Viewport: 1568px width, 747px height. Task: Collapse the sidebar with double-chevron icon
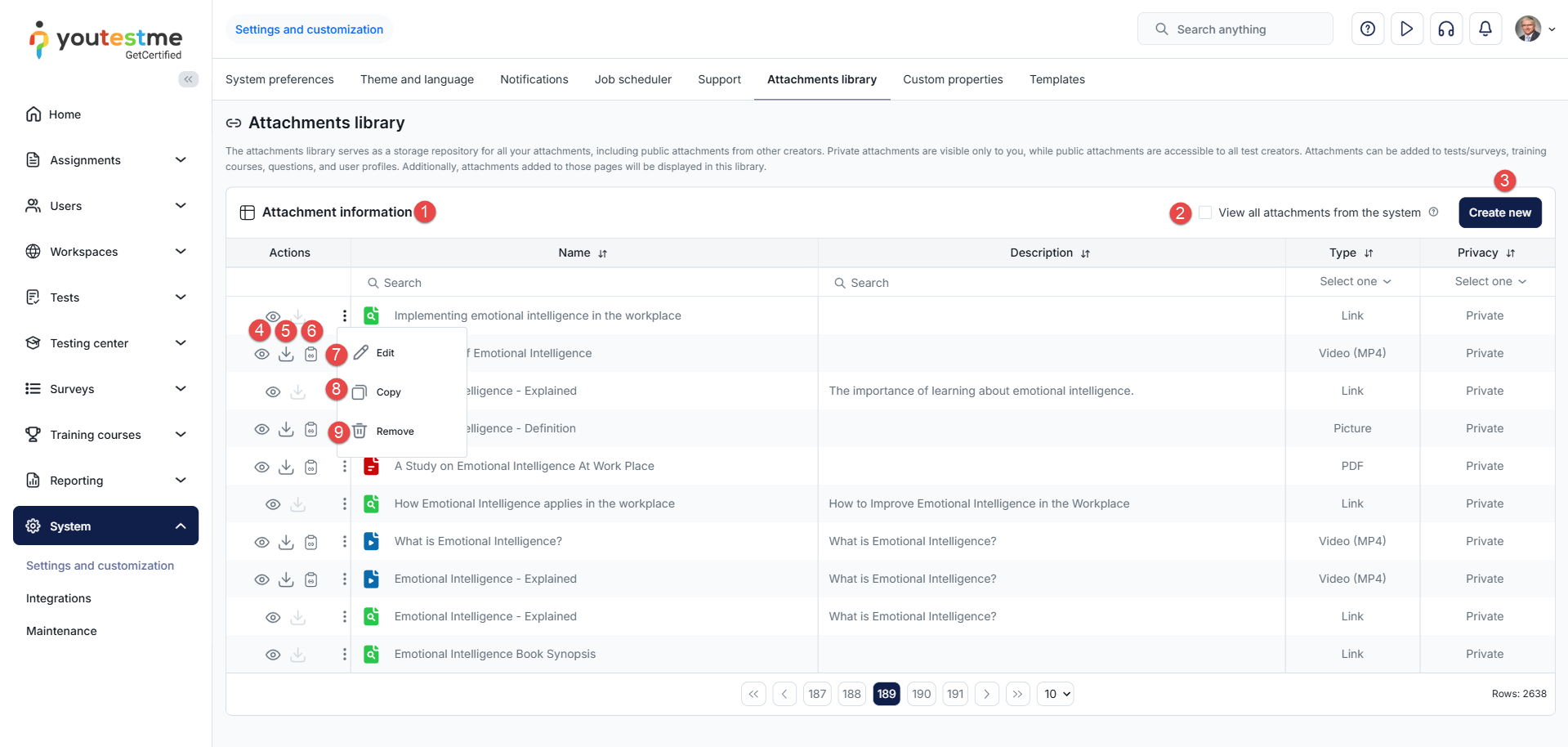coord(188,79)
